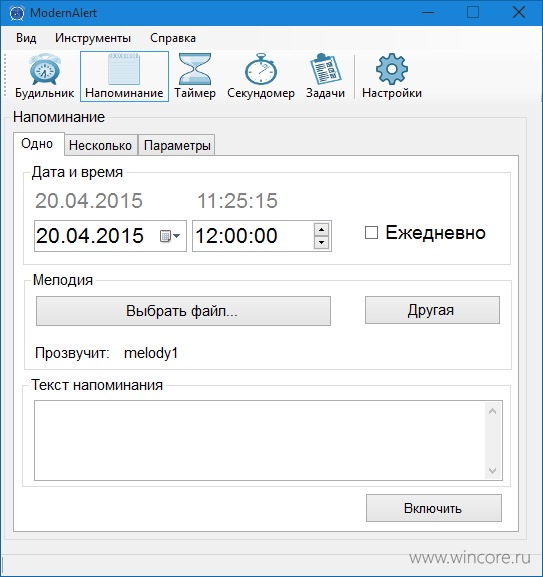Switch to the Несколько tab

pyautogui.click(x=100, y=145)
